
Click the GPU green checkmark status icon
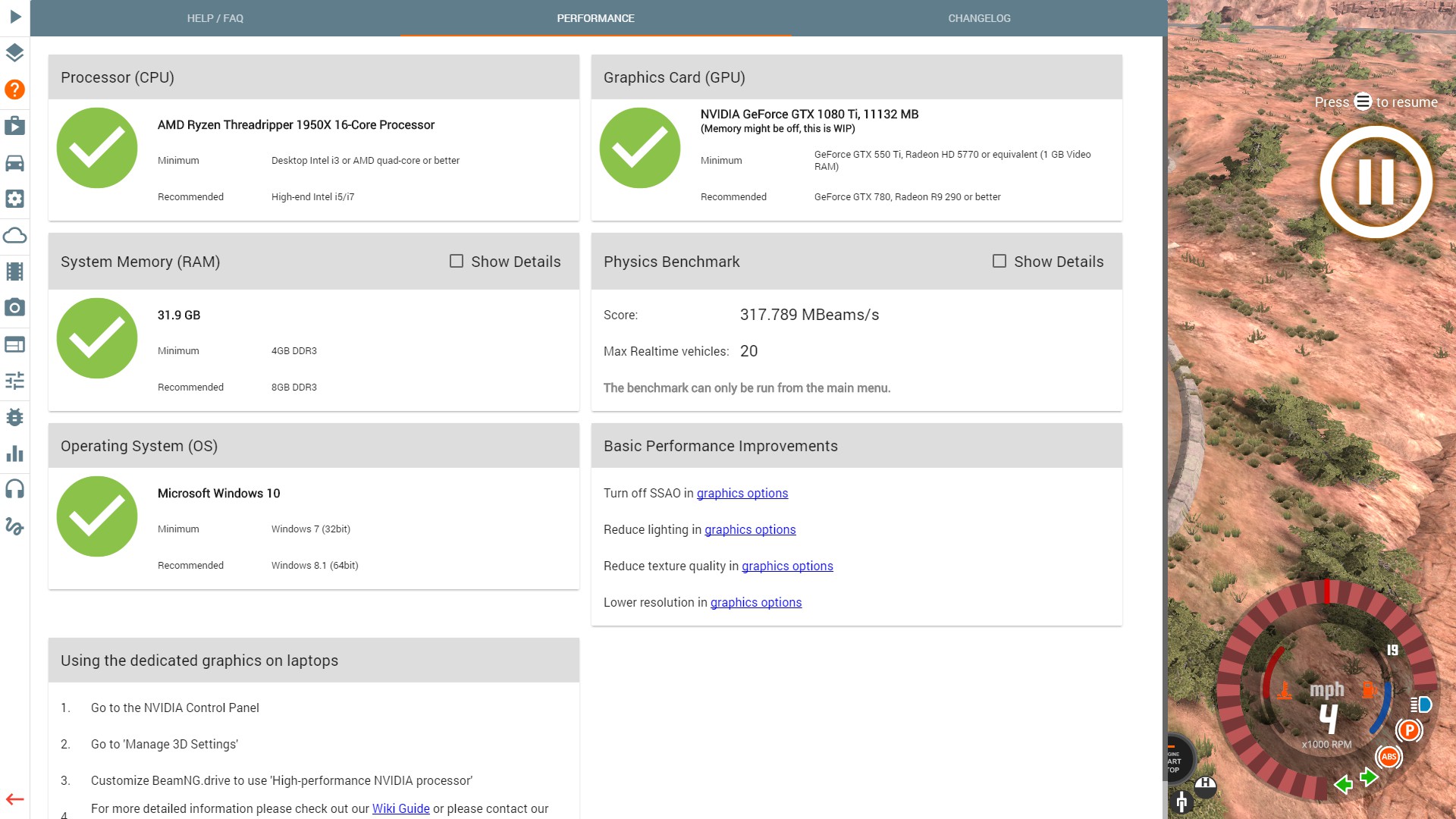click(x=640, y=148)
